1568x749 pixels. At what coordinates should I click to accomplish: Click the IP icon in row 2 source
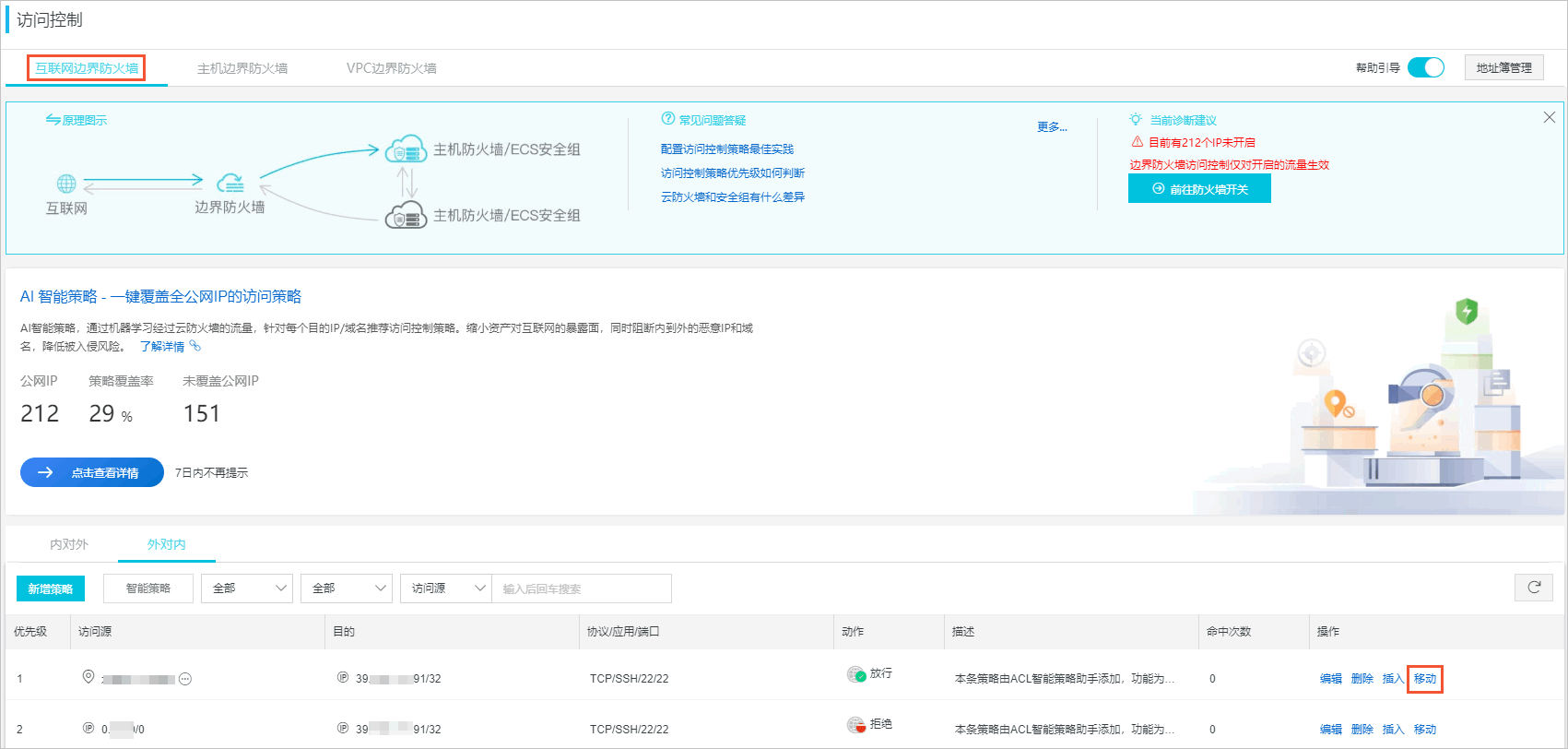pyautogui.click(x=88, y=728)
